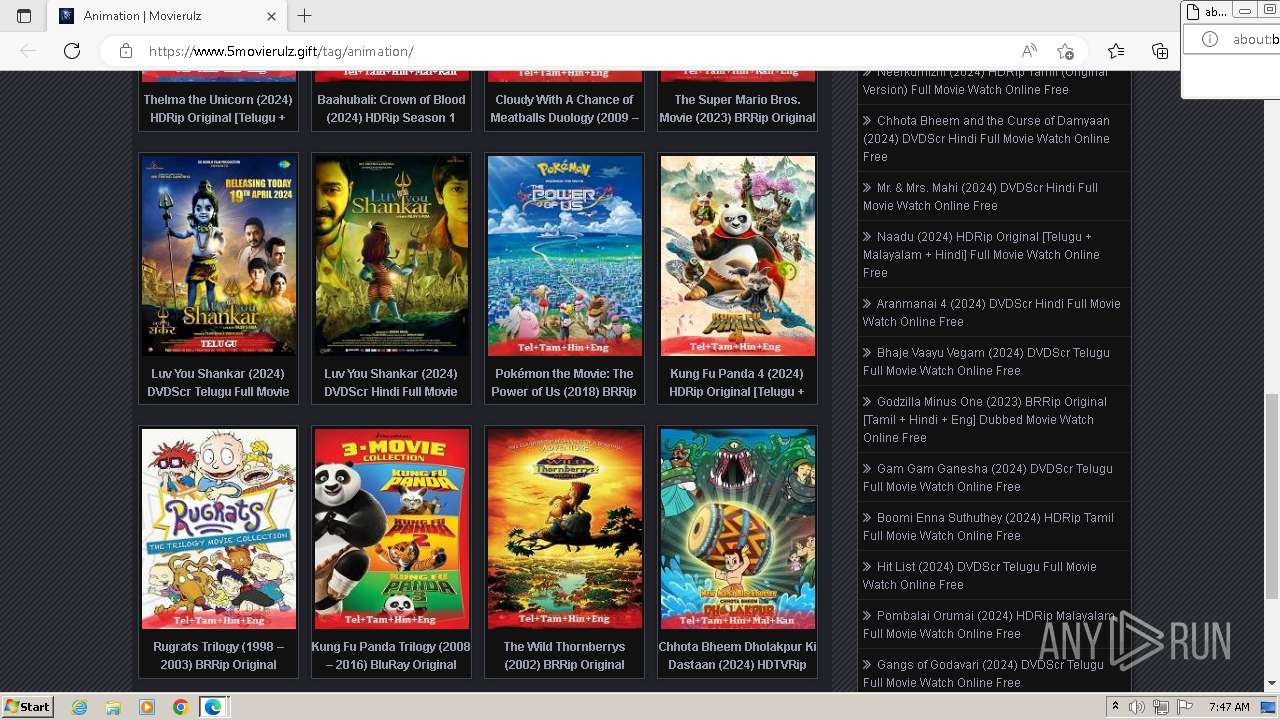Click the site lock info icon
The width and height of the screenshot is (1280, 720).
(125, 51)
